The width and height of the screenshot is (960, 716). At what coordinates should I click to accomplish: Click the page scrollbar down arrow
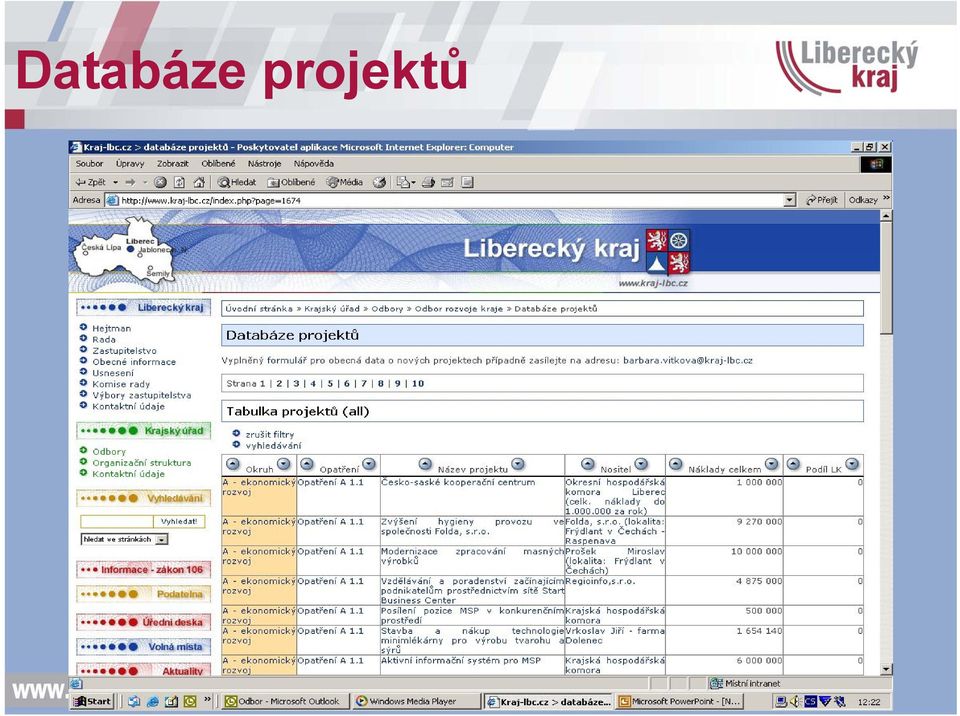click(x=886, y=669)
